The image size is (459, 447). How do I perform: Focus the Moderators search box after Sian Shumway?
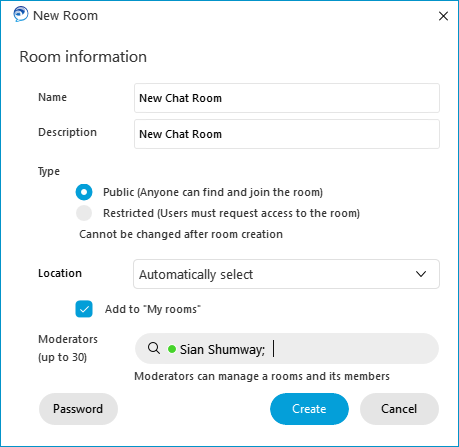tap(353, 349)
